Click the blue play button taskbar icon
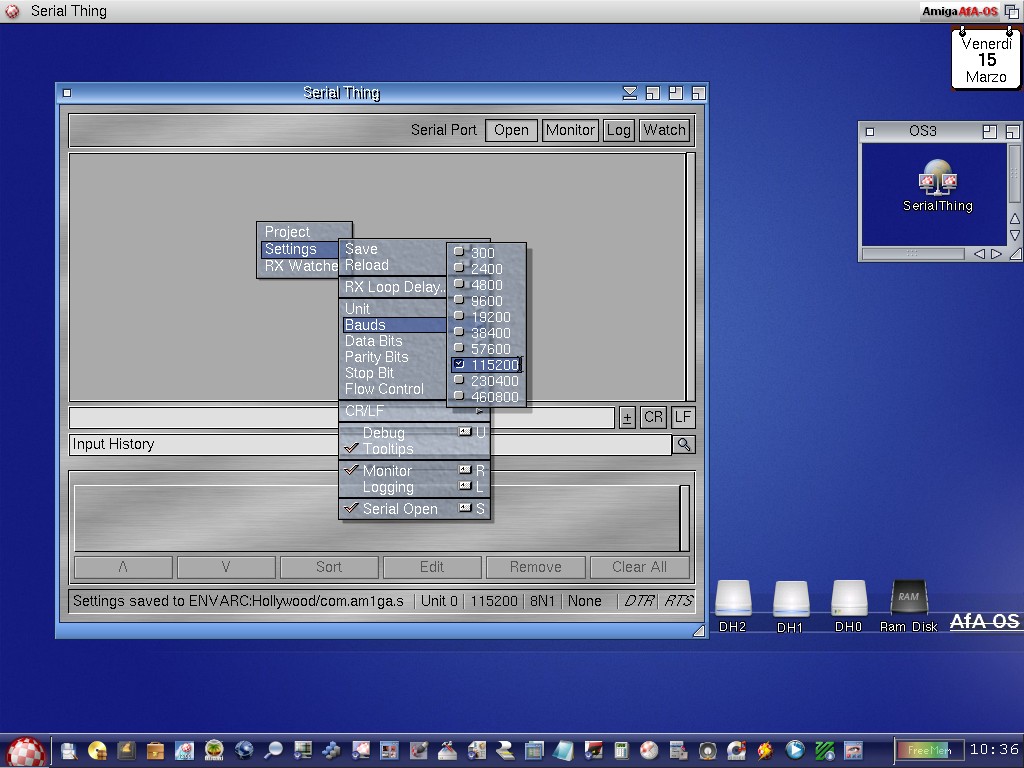The height and width of the screenshot is (768, 1024). 795,750
